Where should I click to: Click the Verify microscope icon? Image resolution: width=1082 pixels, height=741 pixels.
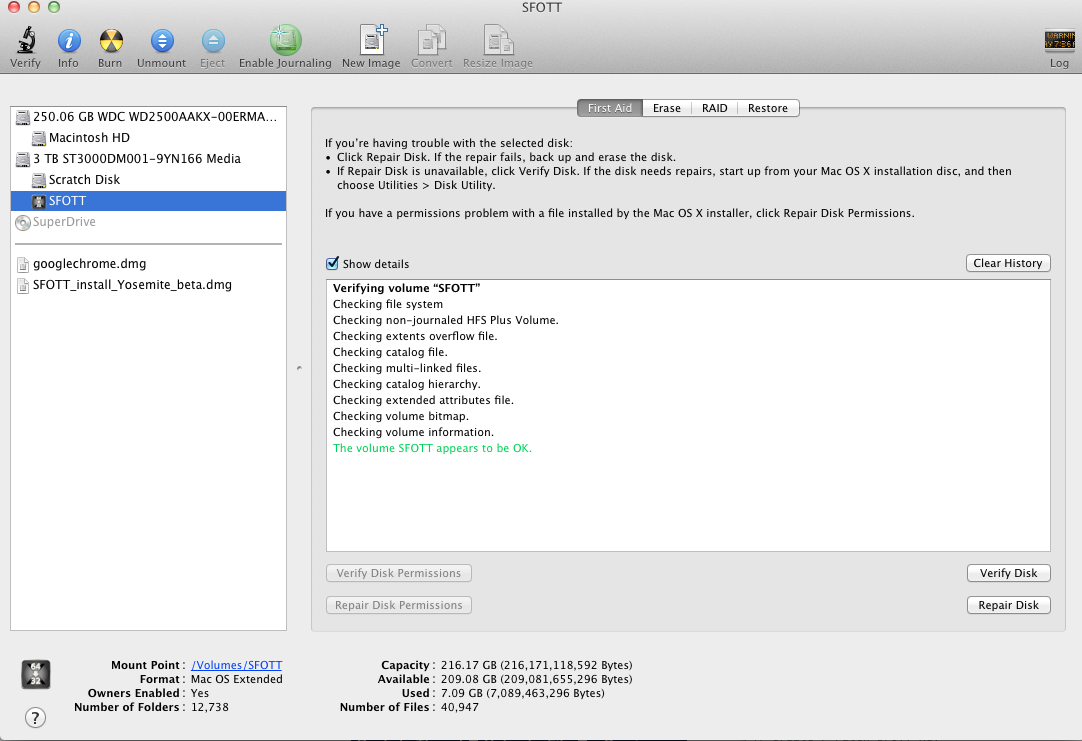tap(26, 41)
